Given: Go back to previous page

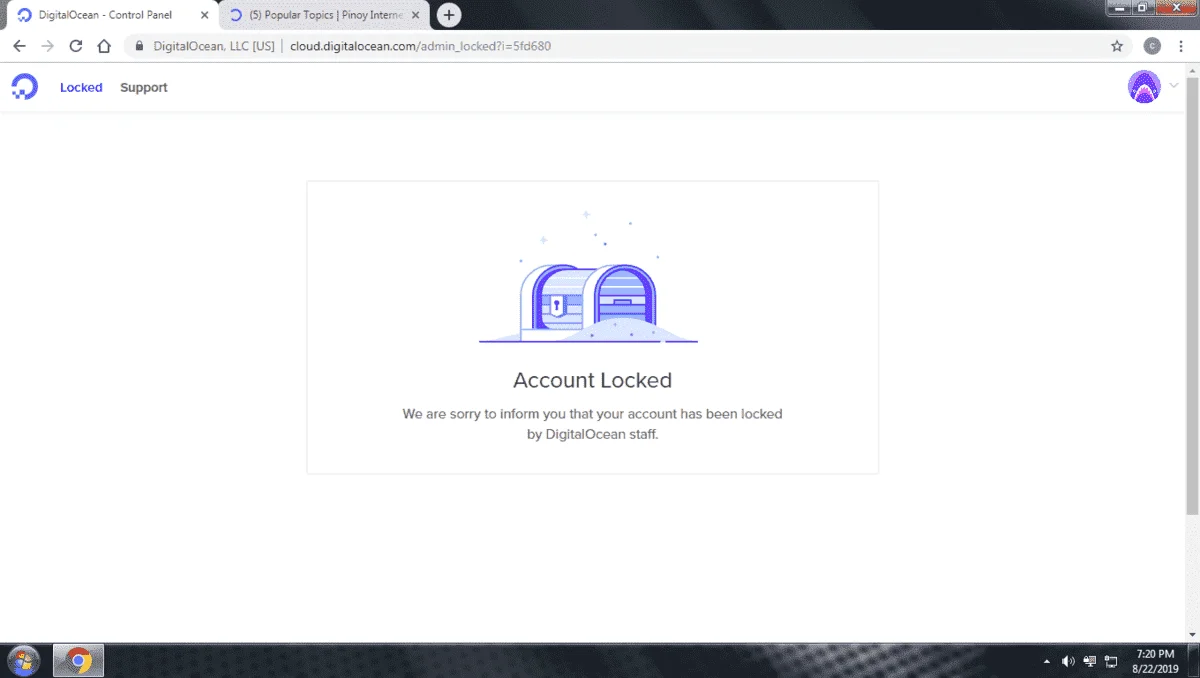Looking at the screenshot, I should (19, 46).
